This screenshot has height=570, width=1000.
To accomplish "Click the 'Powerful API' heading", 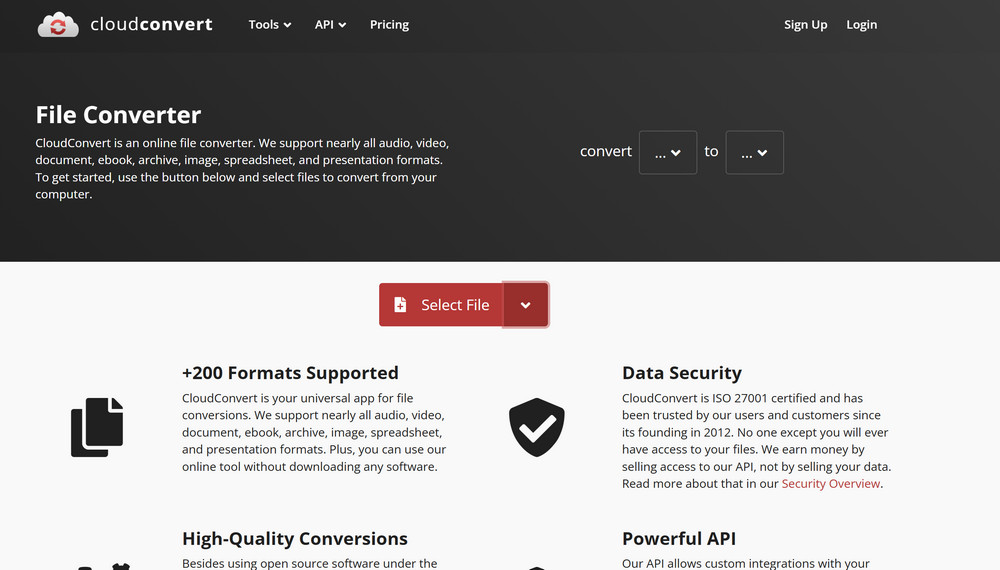I will (x=679, y=539).
